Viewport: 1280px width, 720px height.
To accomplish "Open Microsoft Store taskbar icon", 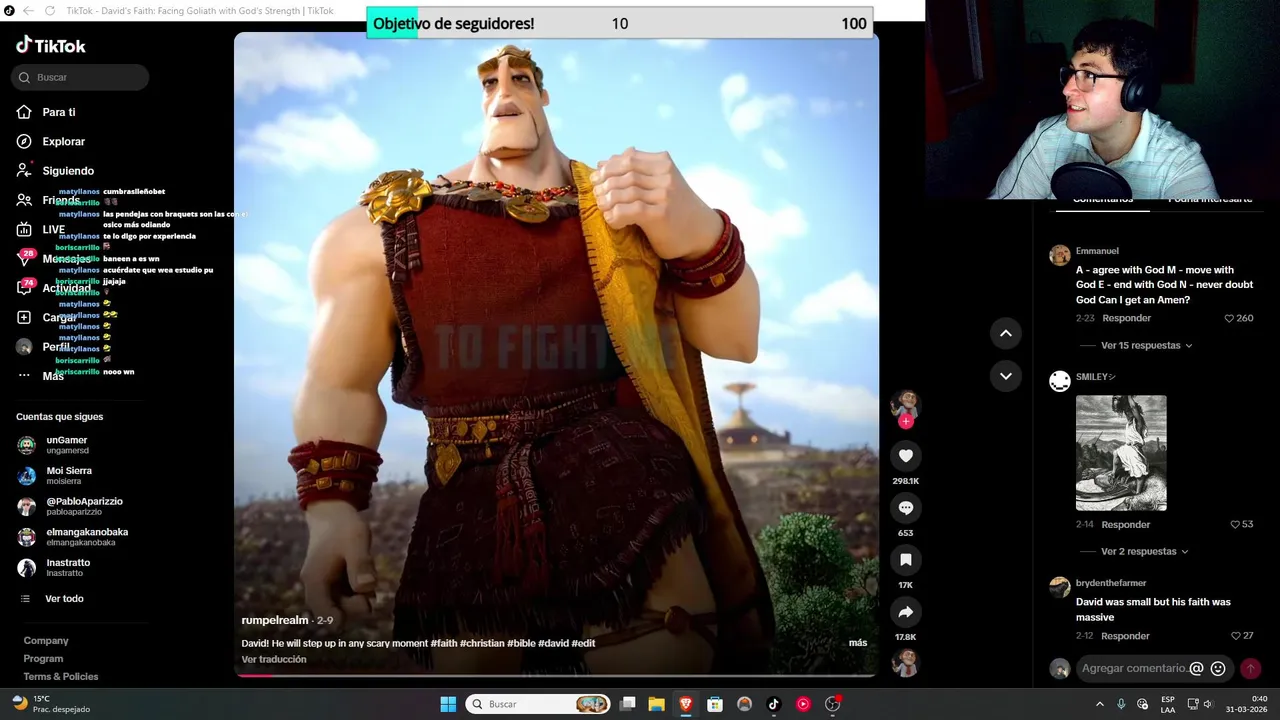I will pyautogui.click(x=715, y=704).
